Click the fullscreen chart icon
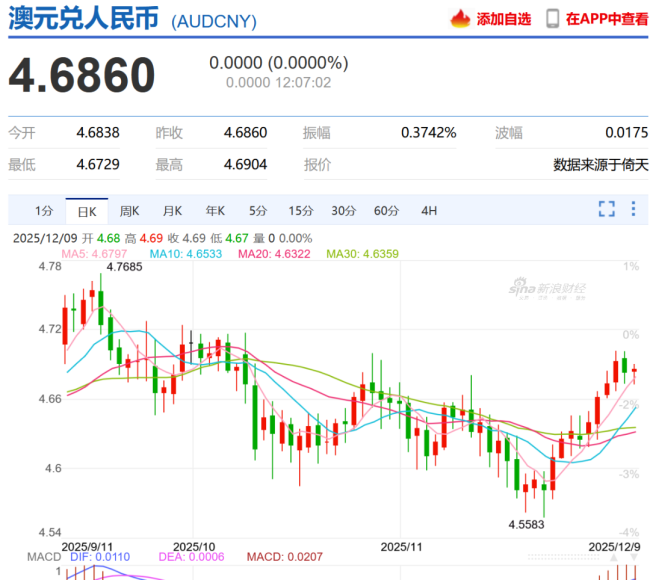This screenshot has width=650, height=580. point(606,209)
